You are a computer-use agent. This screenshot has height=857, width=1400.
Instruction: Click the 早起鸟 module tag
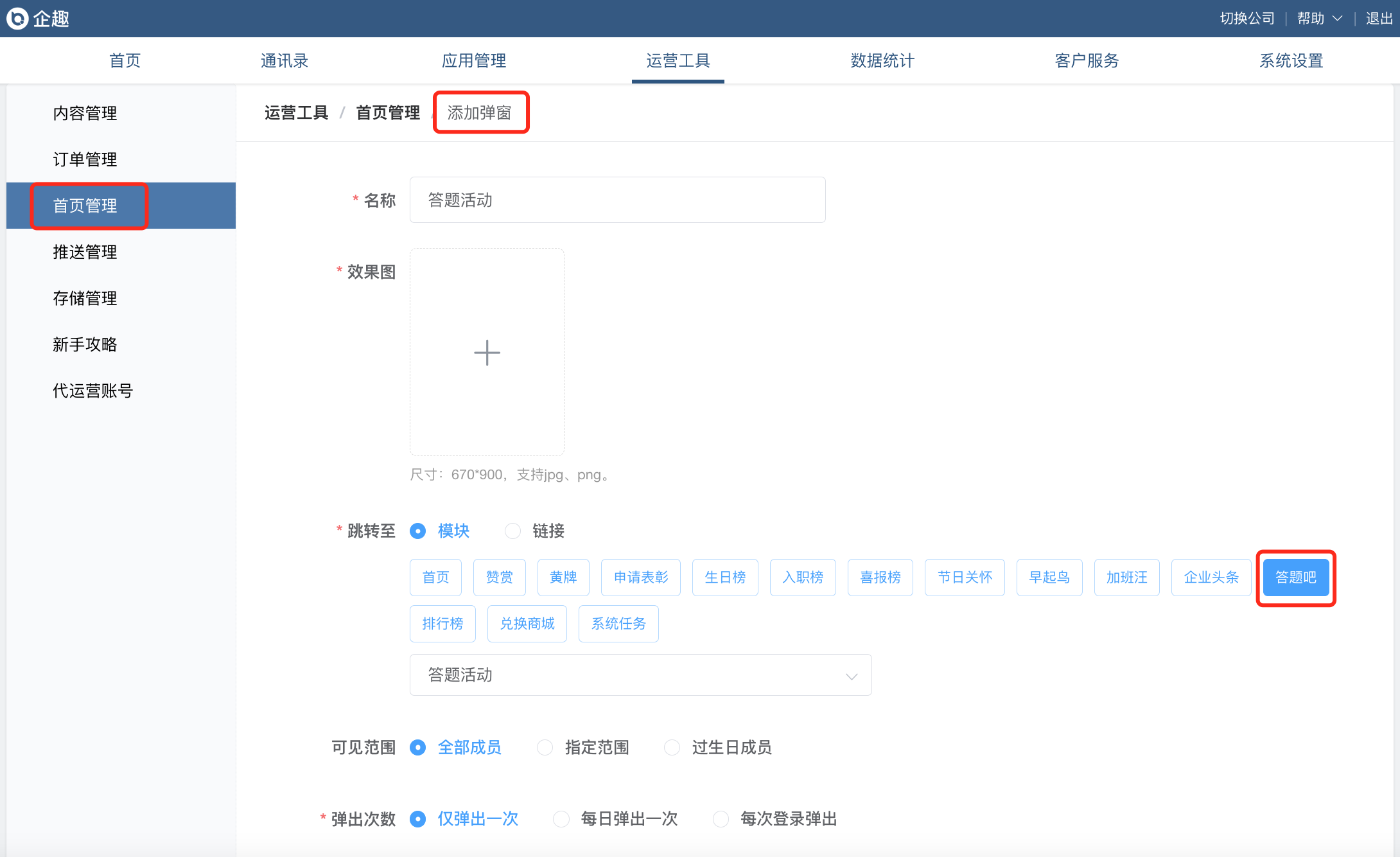(x=1049, y=578)
